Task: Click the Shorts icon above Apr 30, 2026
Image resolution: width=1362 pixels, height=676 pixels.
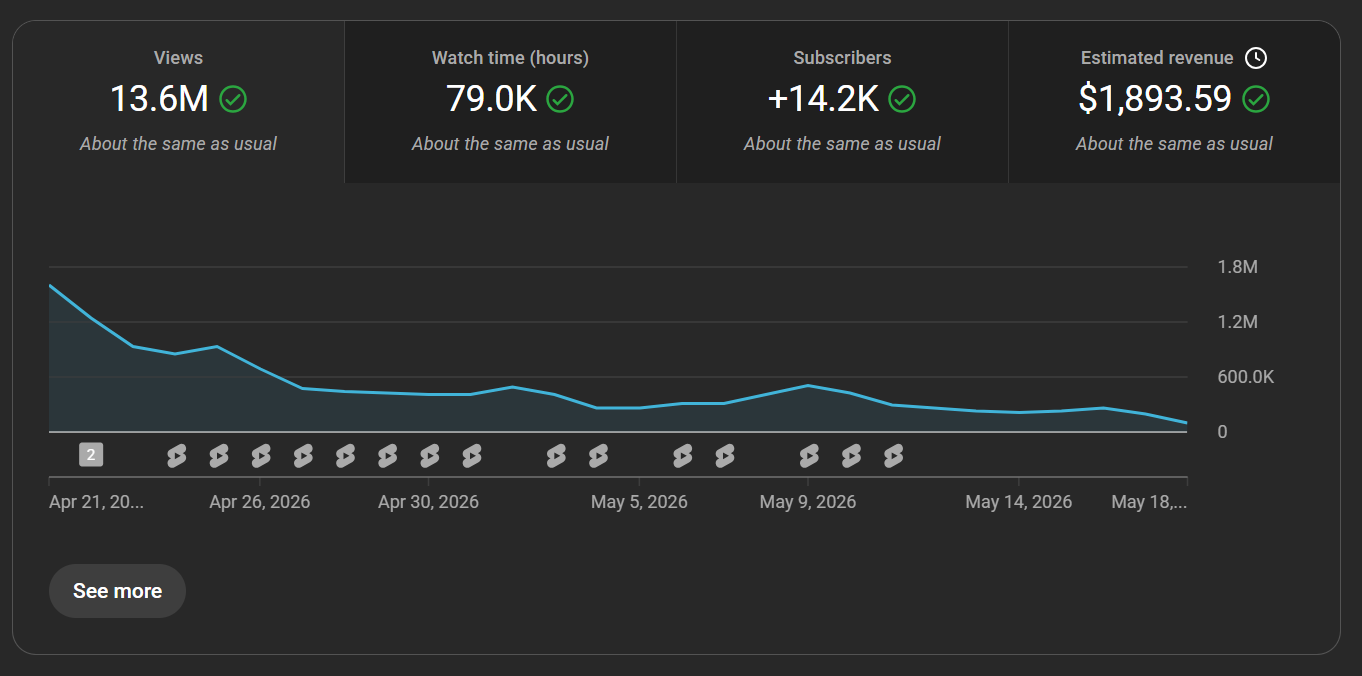Action: click(x=429, y=456)
